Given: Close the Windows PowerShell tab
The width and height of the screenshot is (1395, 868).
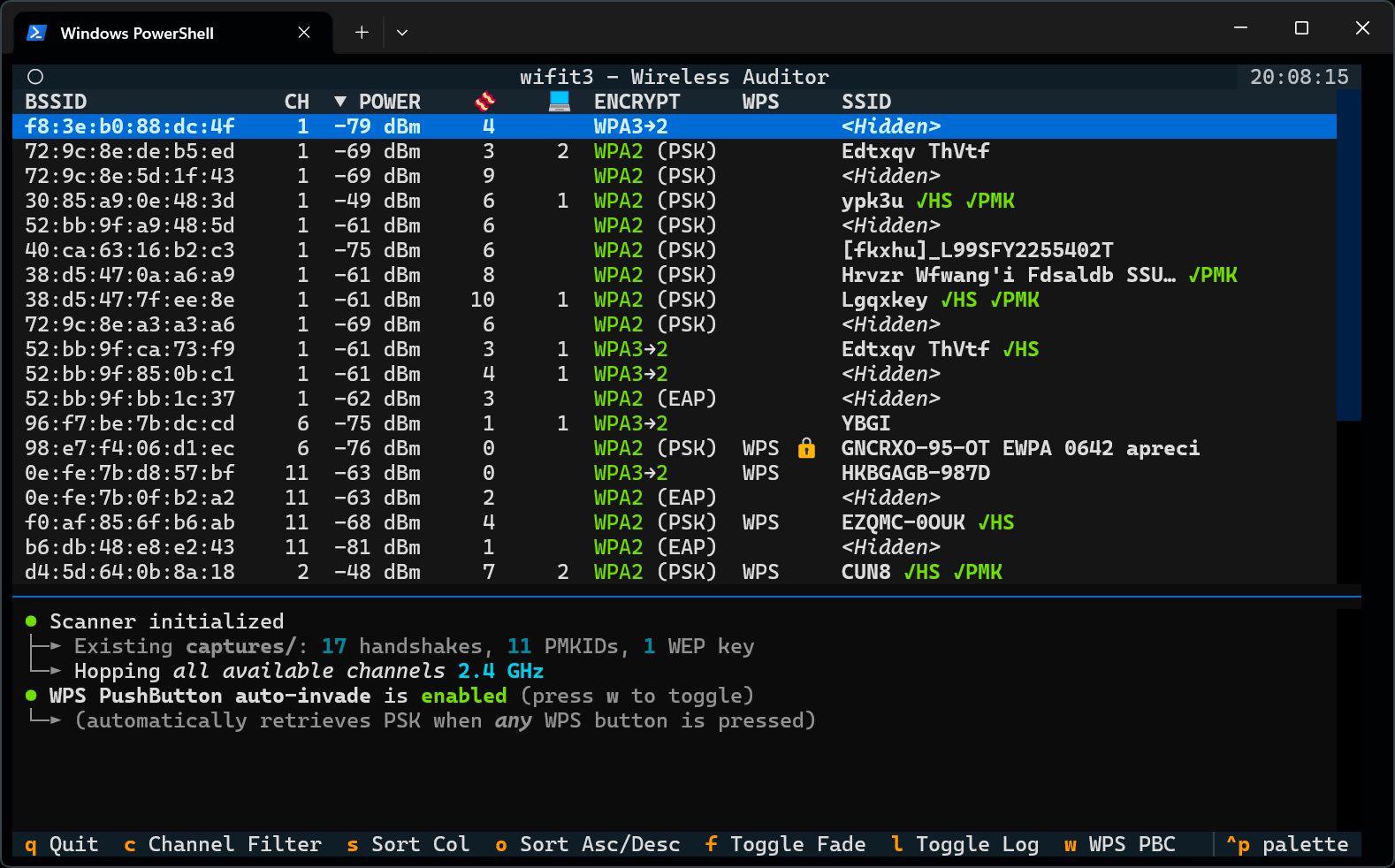Looking at the screenshot, I should [x=304, y=33].
